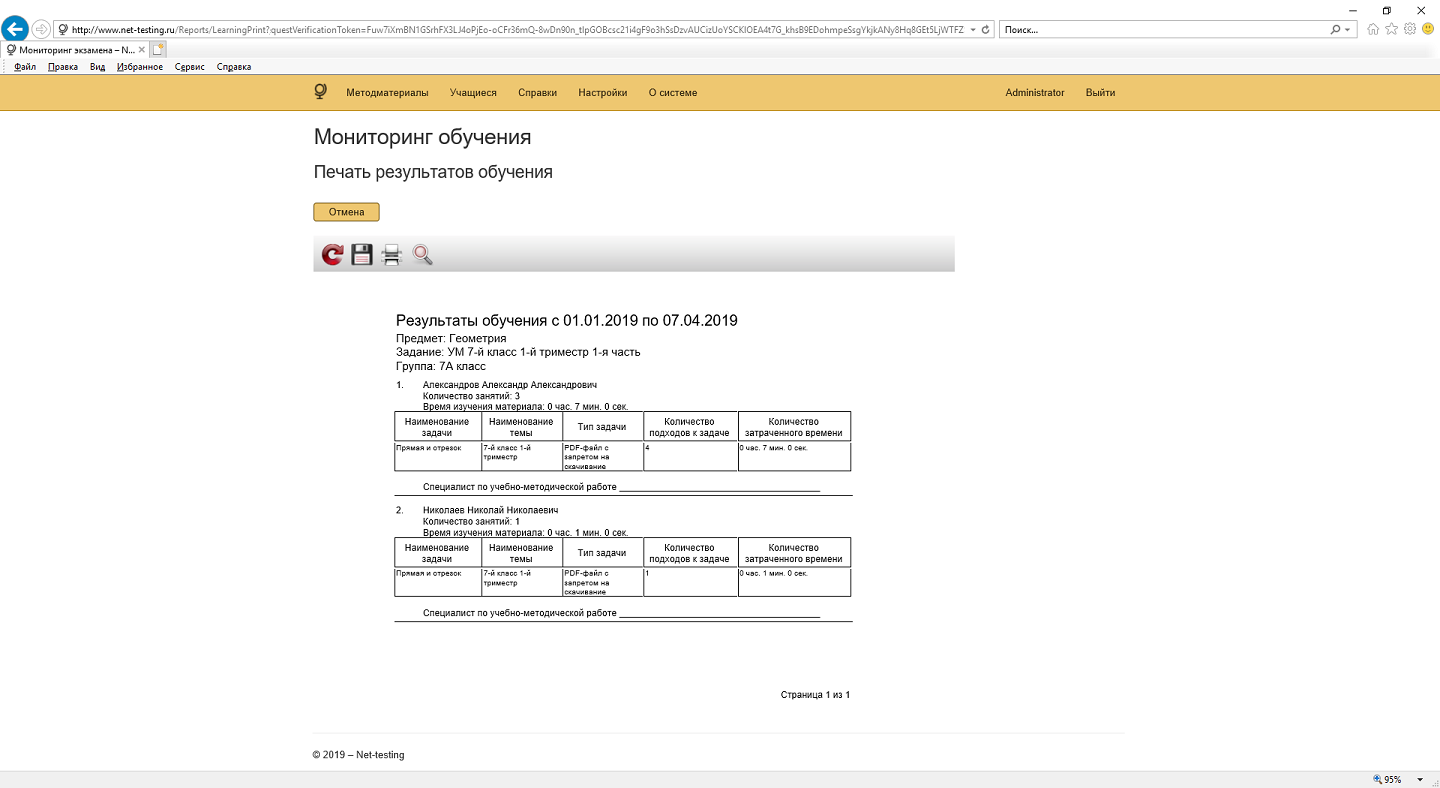This screenshot has width=1440, height=788.
Task: Open the Правка menu
Action: point(63,67)
